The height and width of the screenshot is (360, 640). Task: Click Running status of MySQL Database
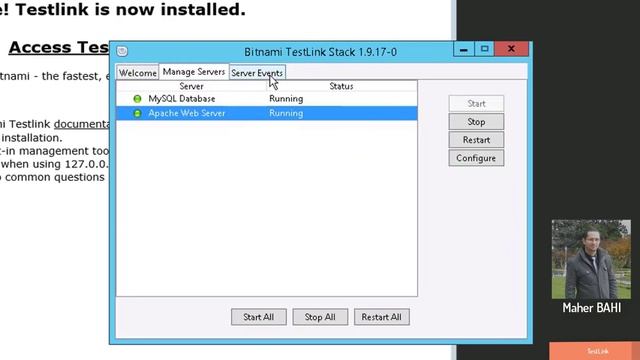286,99
